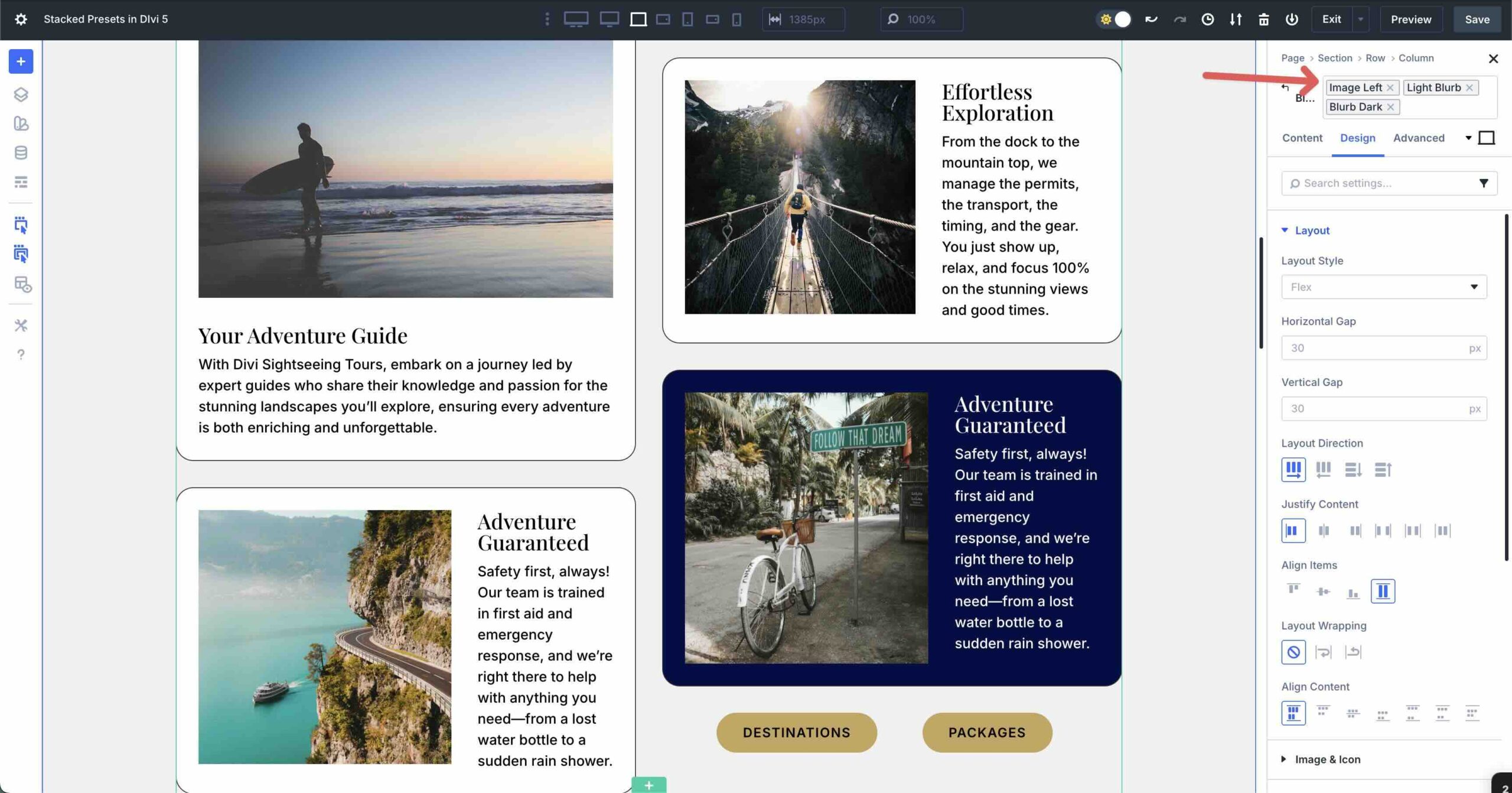Click the DESTINATIONS button in the layout
Image resolution: width=1512 pixels, height=793 pixels.
[796, 732]
